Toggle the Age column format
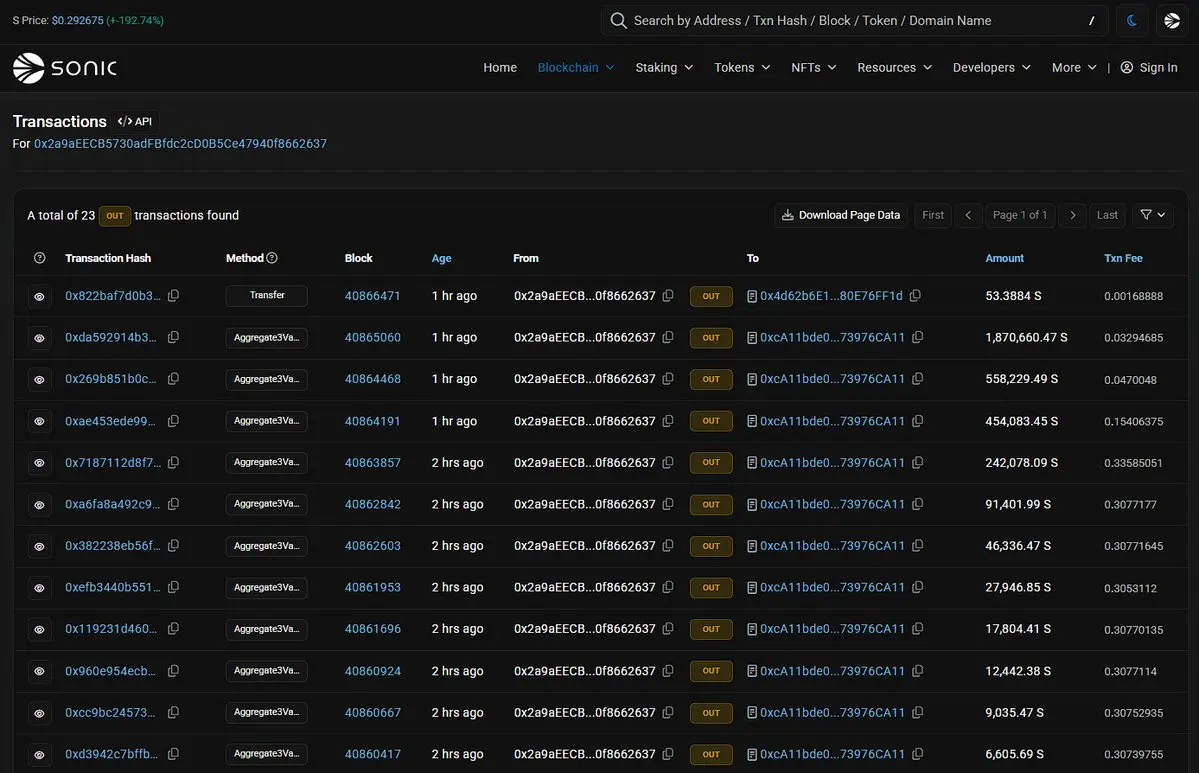The height and width of the screenshot is (773, 1199). 441,258
